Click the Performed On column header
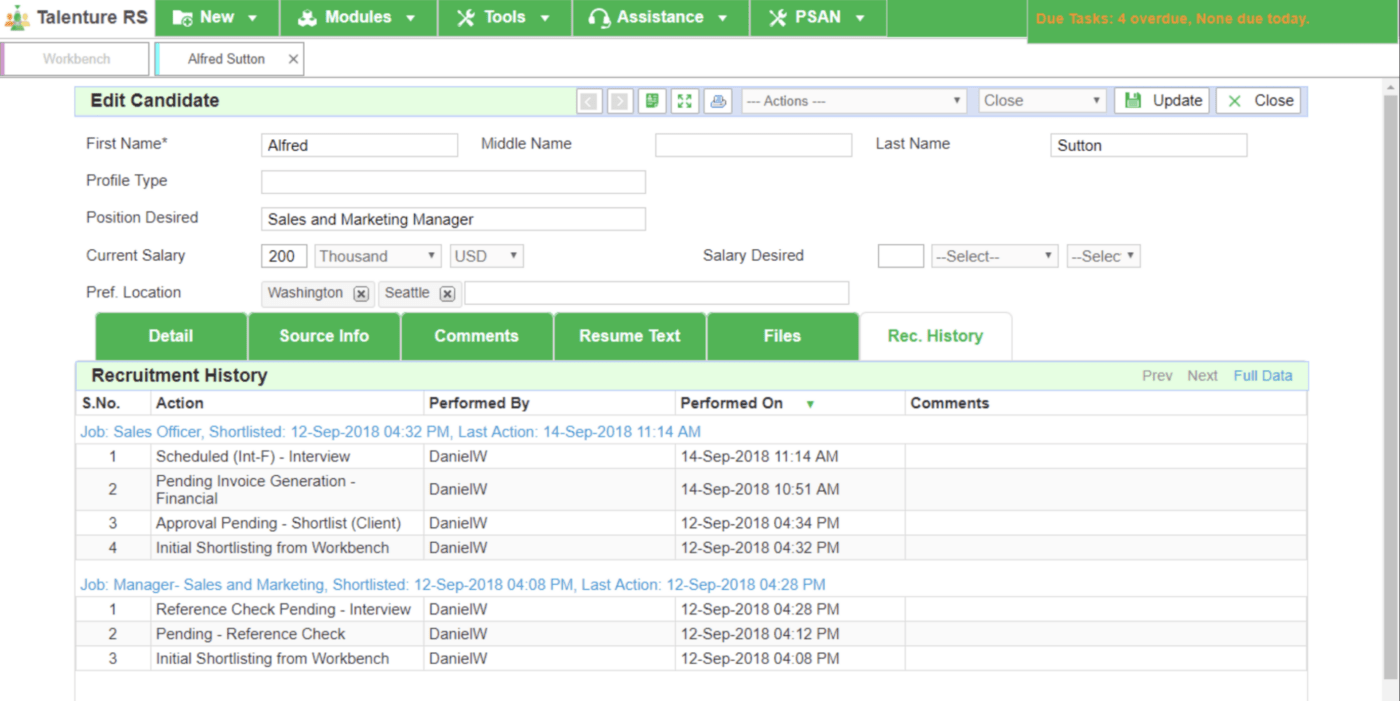This screenshot has height=701, width=1400. click(x=732, y=404)
